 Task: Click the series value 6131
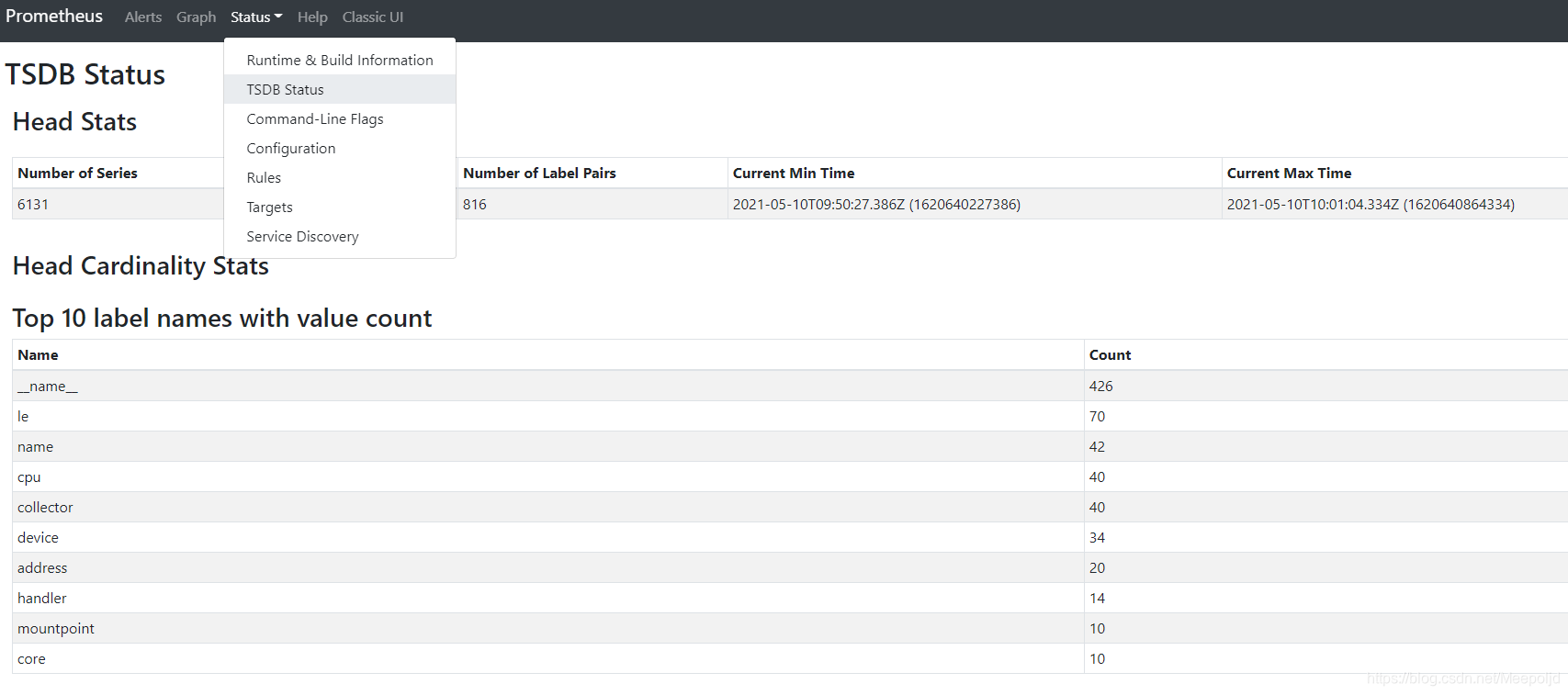pos(33,204)
